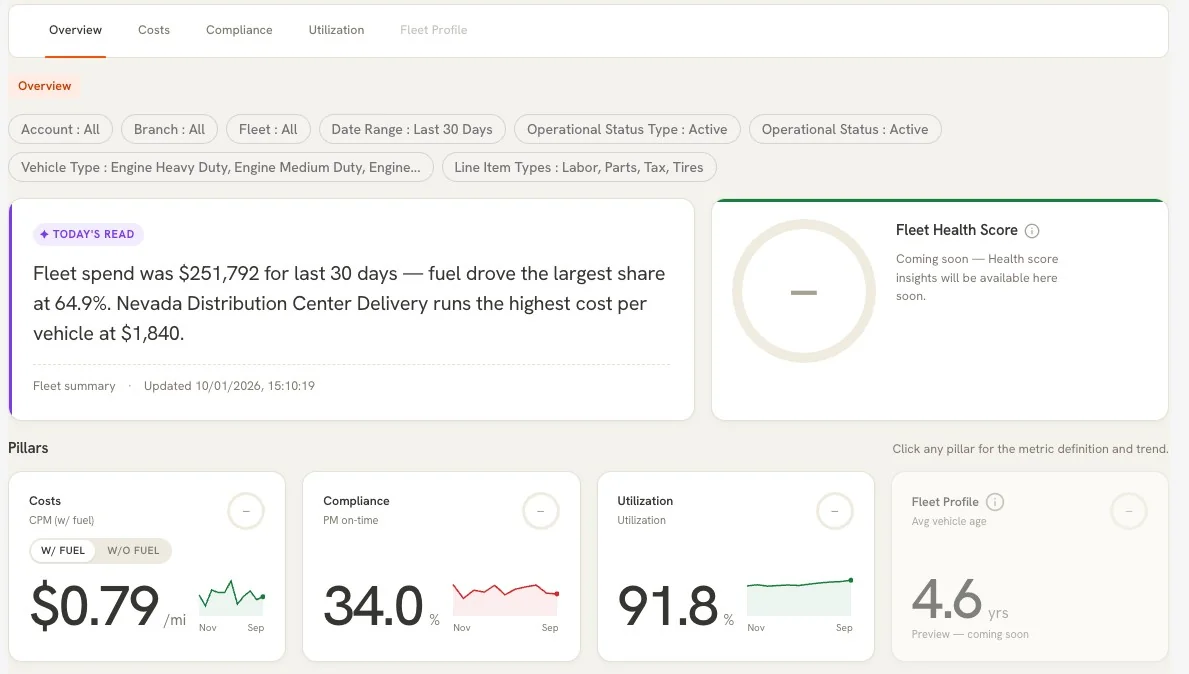The width and height of the screenshot is (1189, 674).
Task: Click the Fleet Profile pillar score circle
Action: [x=1129, y=511]
